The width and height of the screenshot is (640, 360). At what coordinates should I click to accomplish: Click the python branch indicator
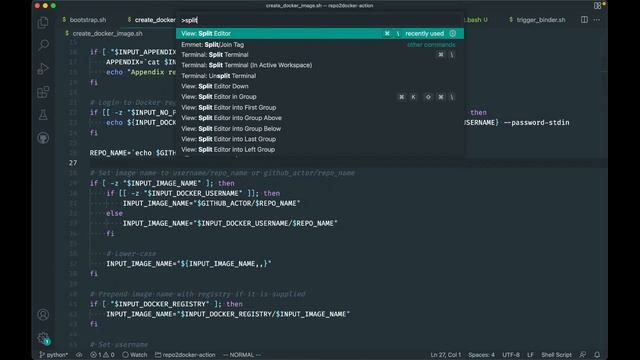point(53,355)
